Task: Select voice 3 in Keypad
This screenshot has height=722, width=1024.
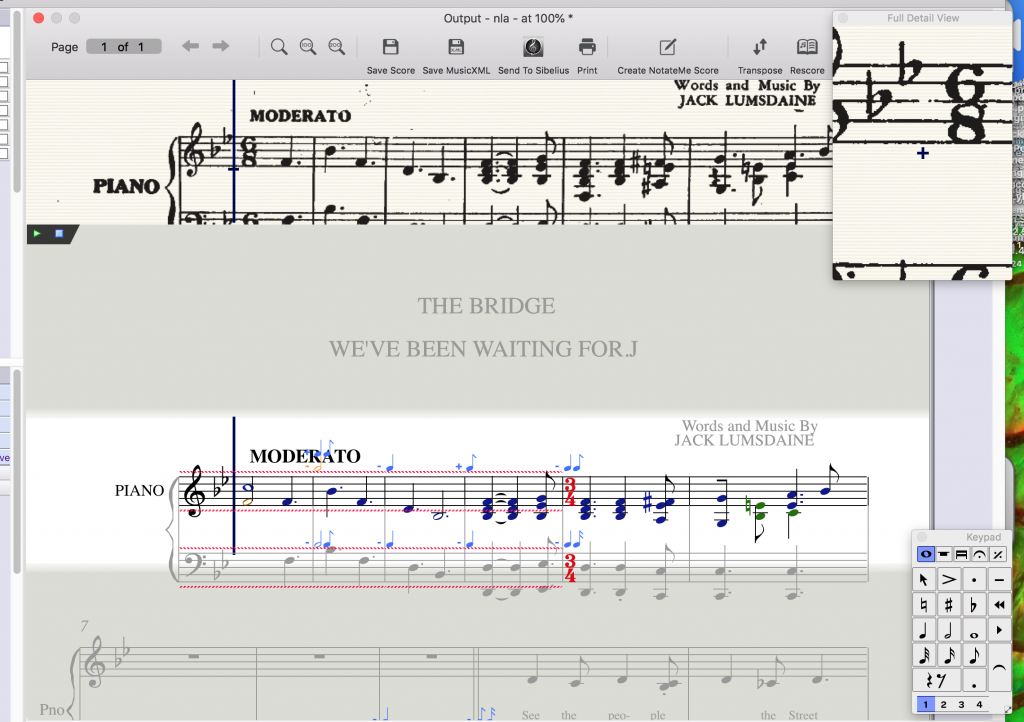Action: click(x=961, y=704)
